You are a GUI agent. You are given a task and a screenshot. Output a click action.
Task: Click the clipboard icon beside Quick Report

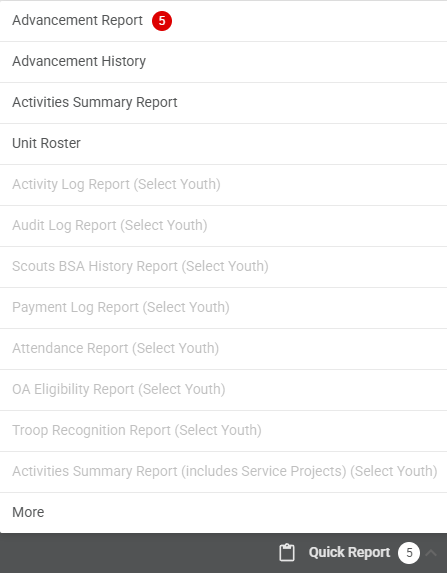coord(287,552)
